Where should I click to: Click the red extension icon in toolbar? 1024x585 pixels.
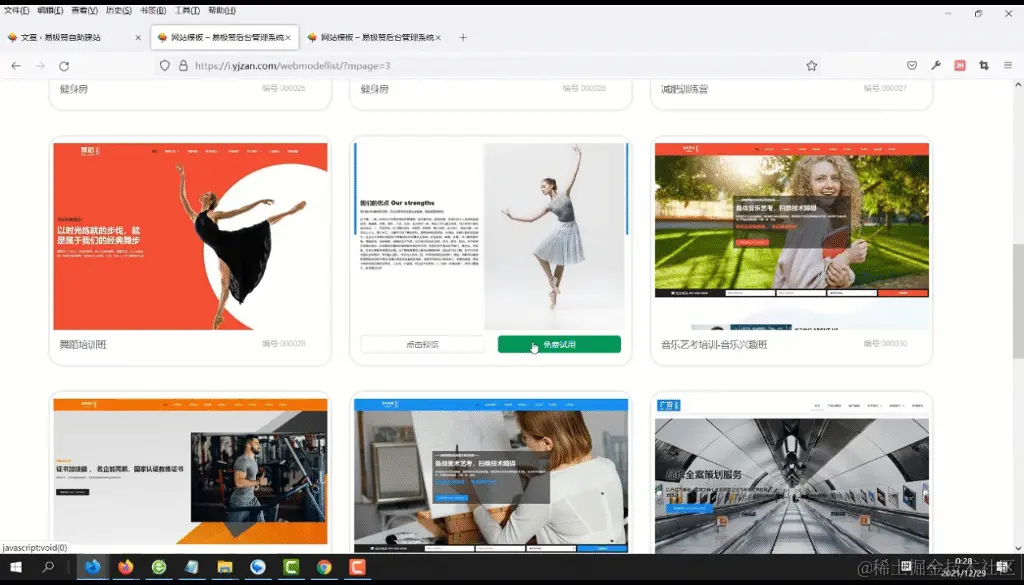pyautogui.click(x=960, y=65)
